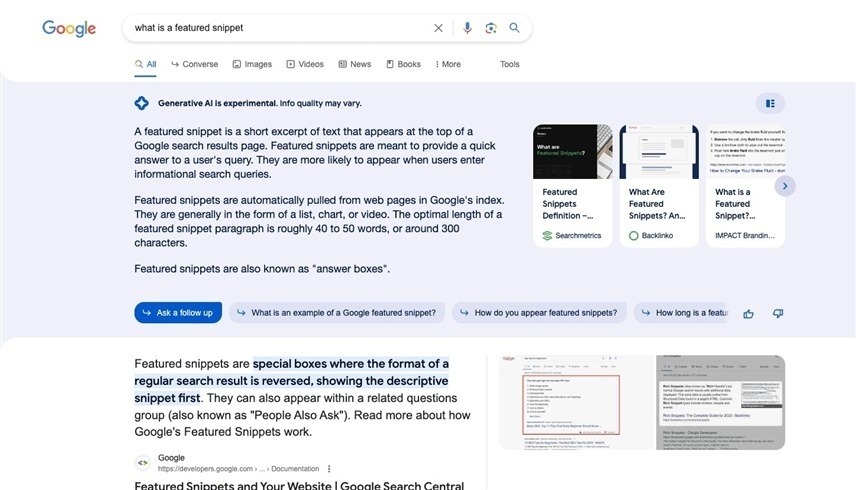The image size is (856, 490).
Task: Switch to the Videos tab
Action: click(x=305, y=64)
